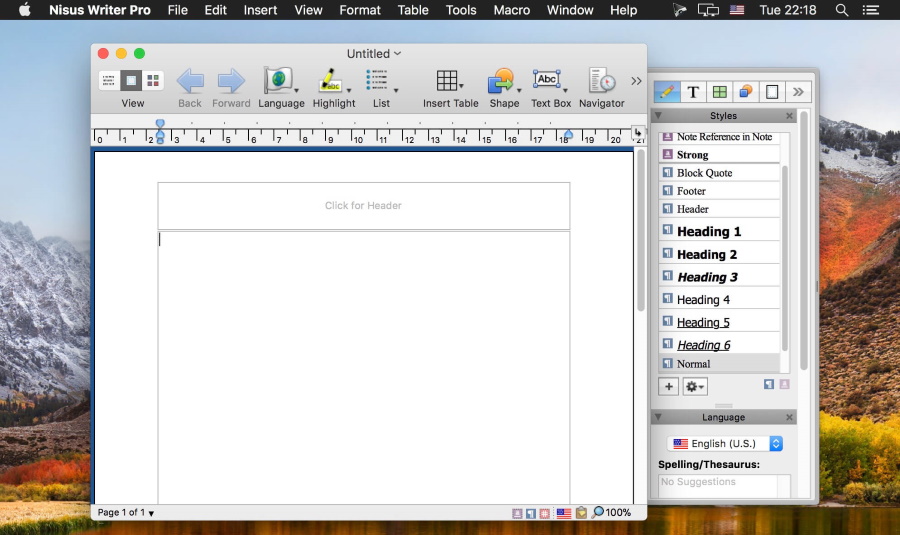Open the Page 1 of 1 popup
900x535 pixels.
pos(126,512)
